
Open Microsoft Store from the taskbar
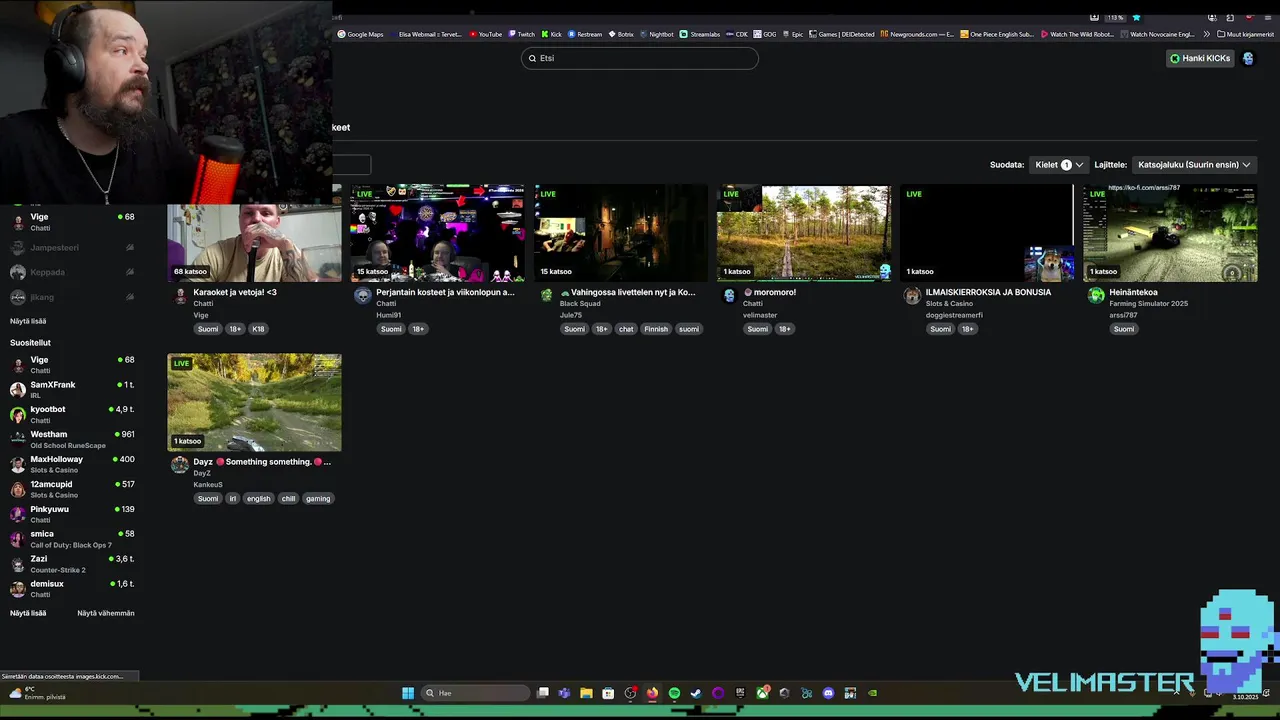pos(608,693)
